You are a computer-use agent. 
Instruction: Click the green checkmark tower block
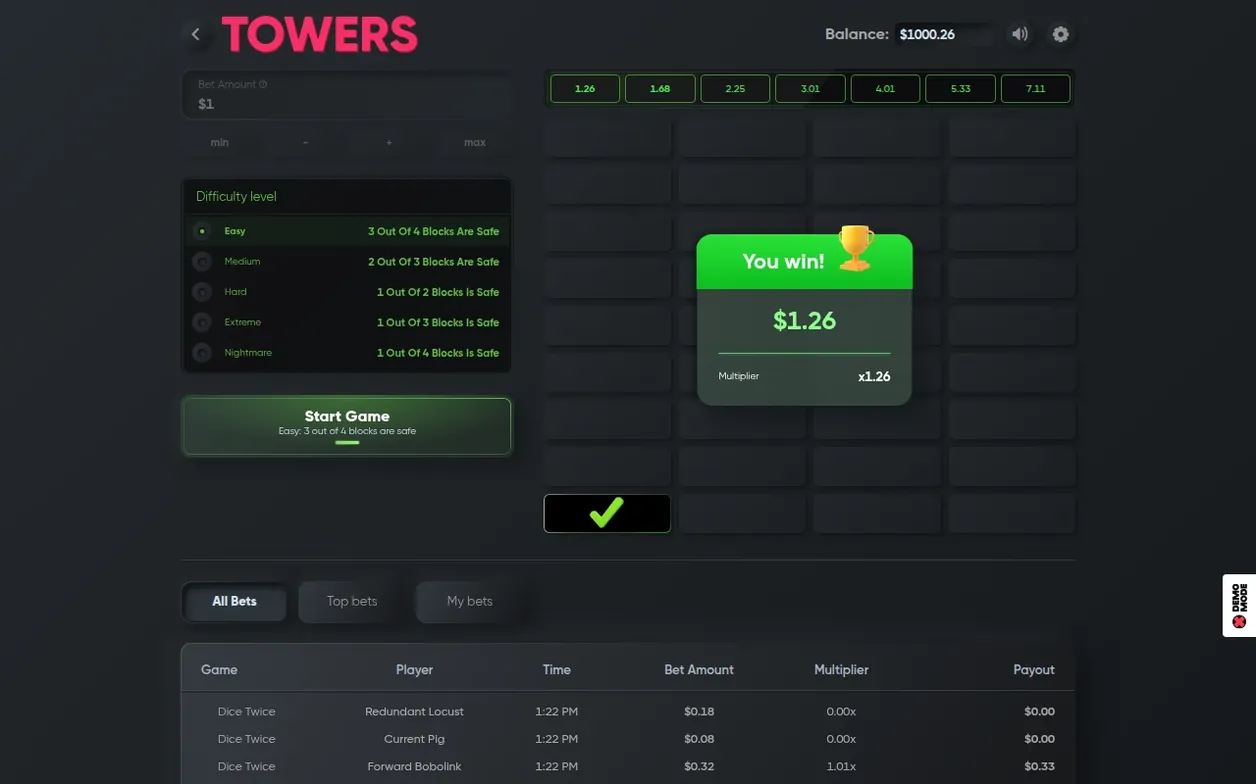(x=607, y=513)
